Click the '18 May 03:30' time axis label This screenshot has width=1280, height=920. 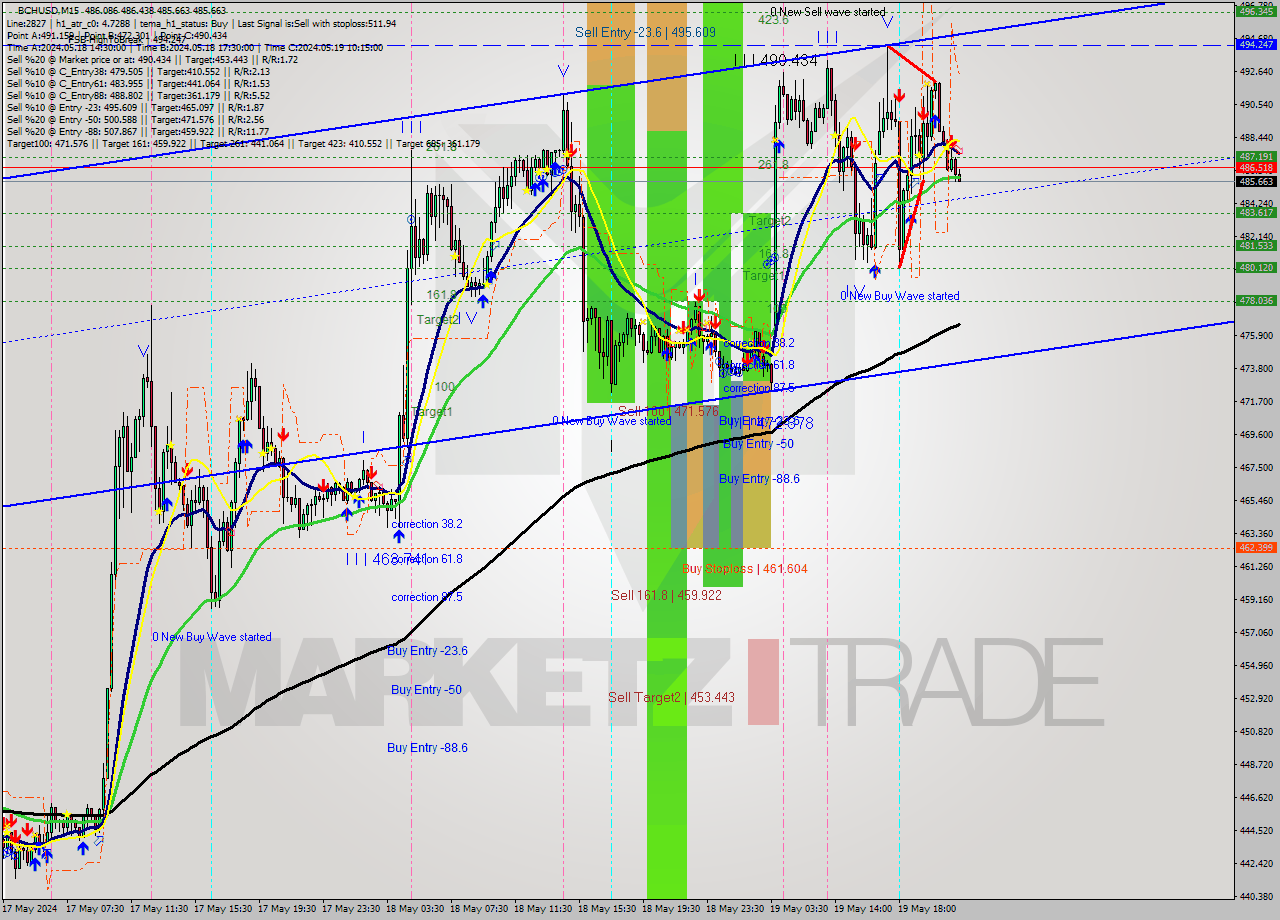(x=416, y=909)
